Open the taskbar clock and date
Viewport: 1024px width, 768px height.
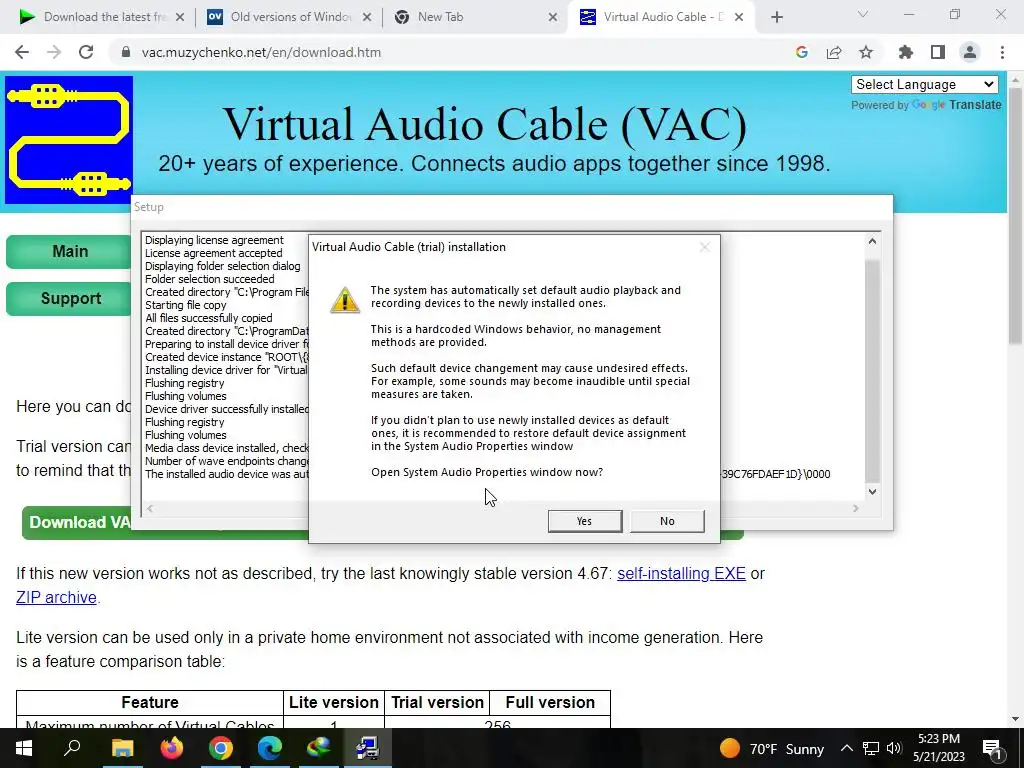938,748
